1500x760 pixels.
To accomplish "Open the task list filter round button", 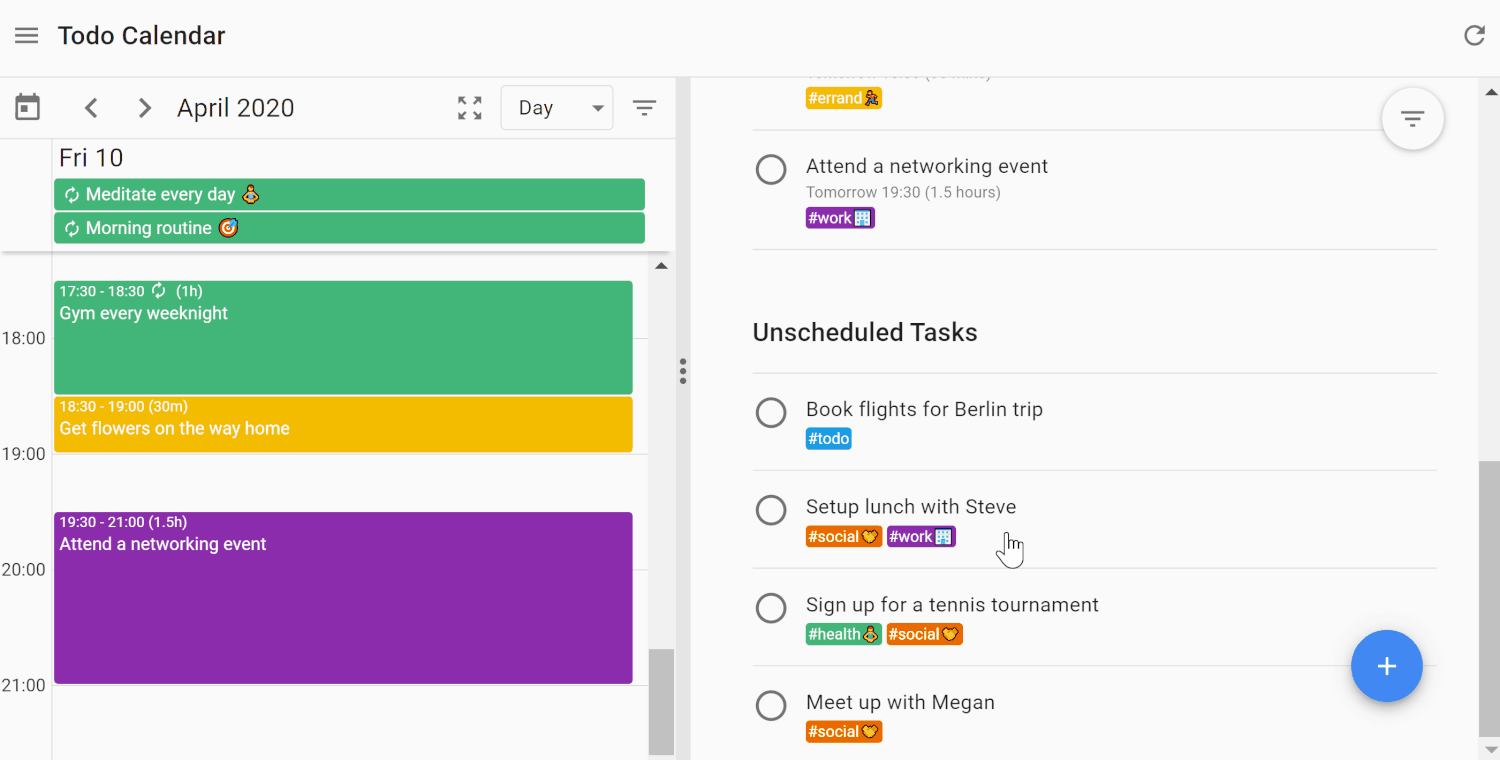I will pyautogui.click(x=1412, y=119).
